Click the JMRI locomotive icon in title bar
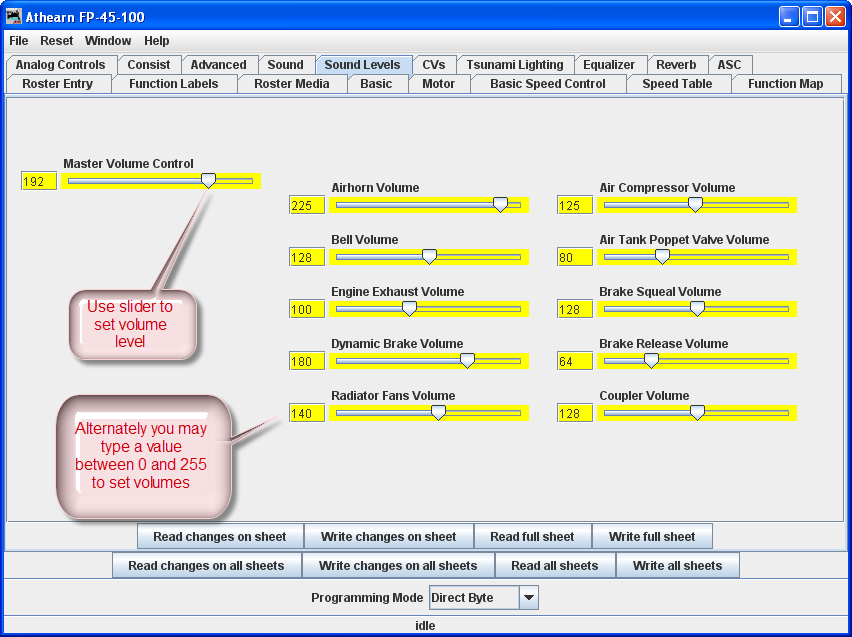852x637 pixels. click(14, 17)
